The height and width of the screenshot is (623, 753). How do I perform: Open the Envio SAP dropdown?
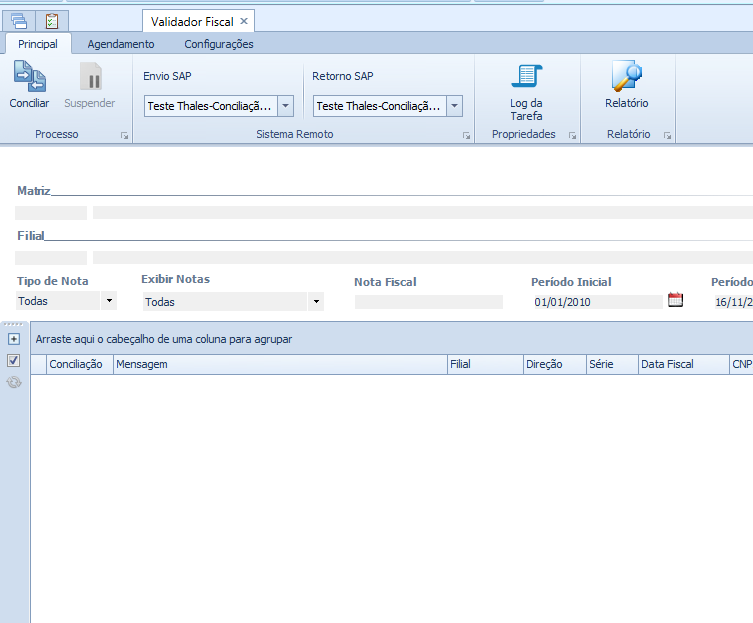(x=285, y=106)
